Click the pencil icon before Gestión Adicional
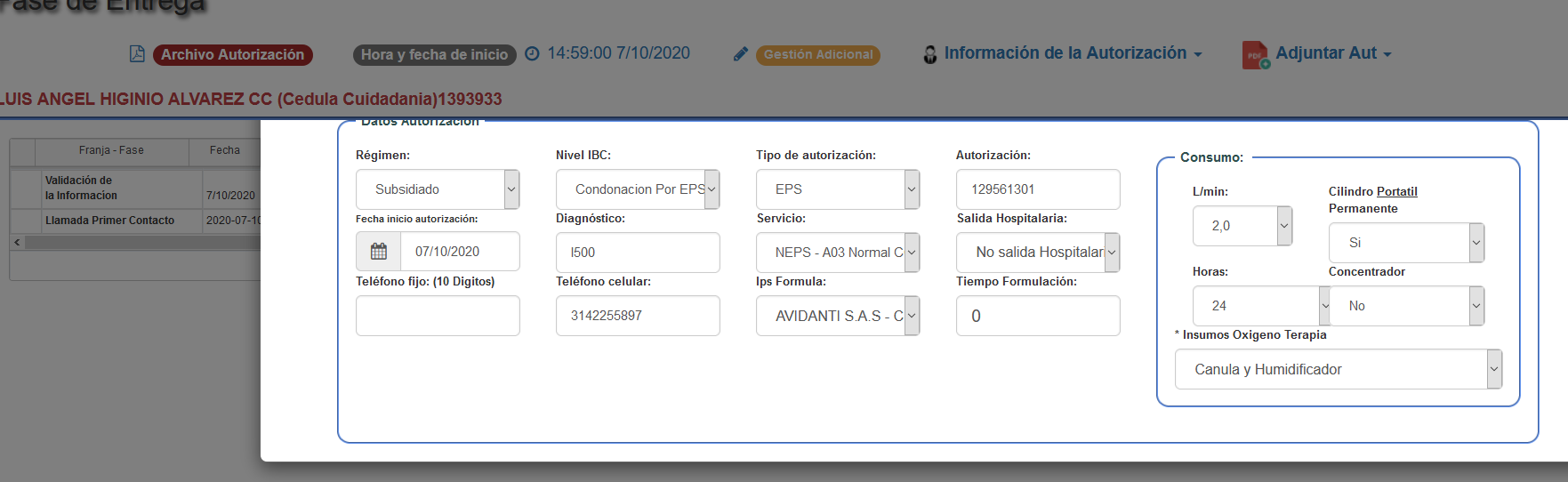Viewport: 1568px width, 482px height. pyautogui.click(x=740, y=54)
